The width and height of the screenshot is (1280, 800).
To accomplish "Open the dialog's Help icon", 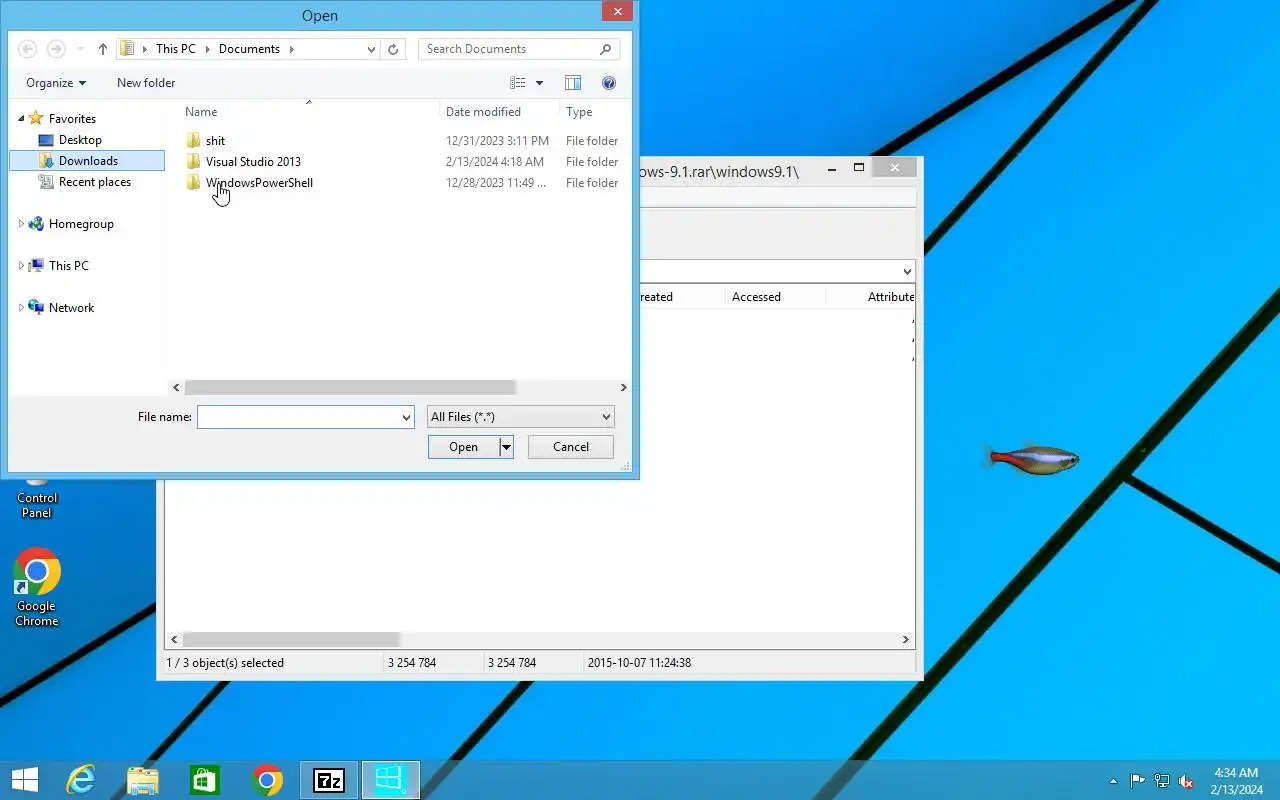I will [609, 83].
